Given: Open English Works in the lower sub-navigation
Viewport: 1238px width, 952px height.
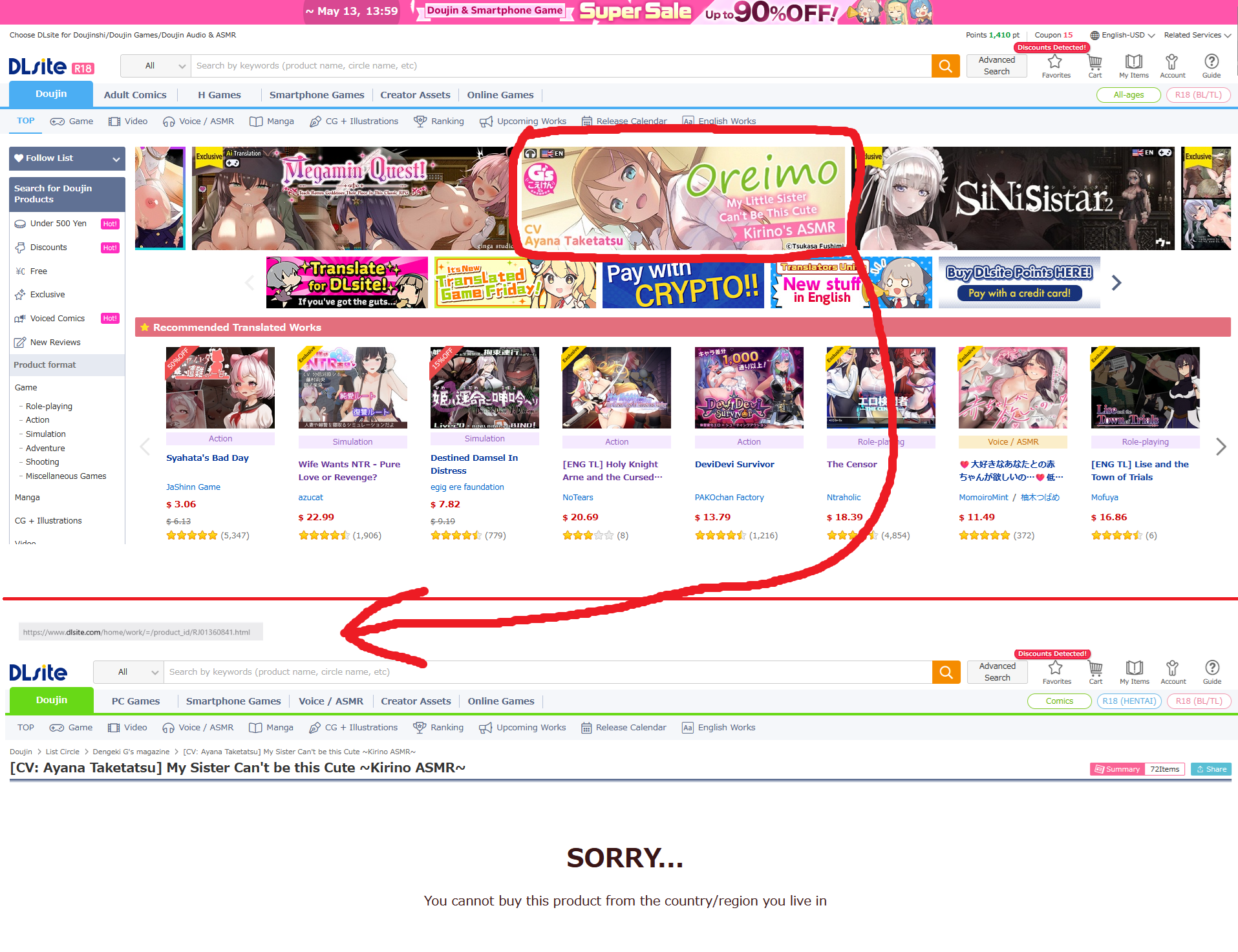Looking at the screenshot, I should point(719,728).
